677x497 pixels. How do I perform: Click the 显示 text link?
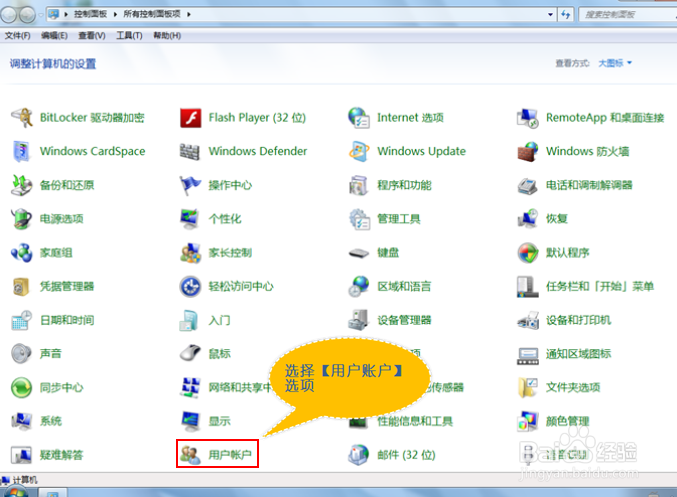(219, 421)
